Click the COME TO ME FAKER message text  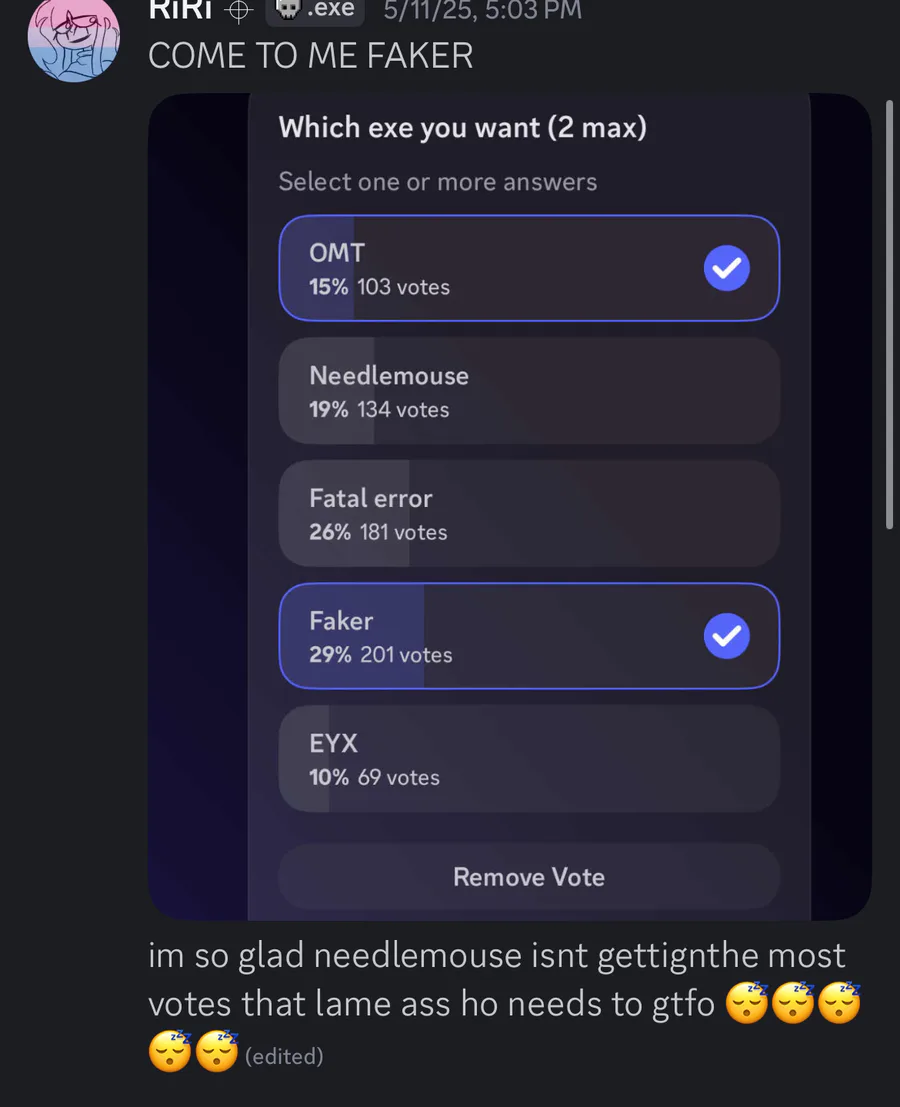[x=311, y=56]
